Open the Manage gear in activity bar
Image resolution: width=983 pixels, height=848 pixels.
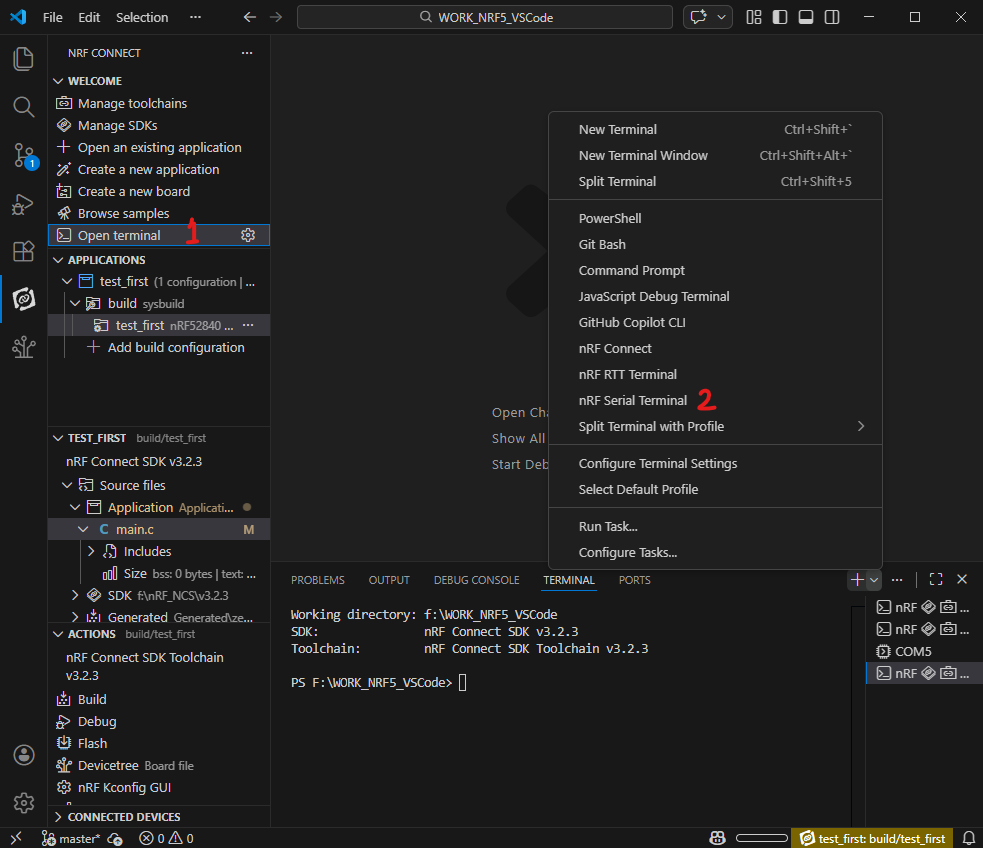pos(23,803)
